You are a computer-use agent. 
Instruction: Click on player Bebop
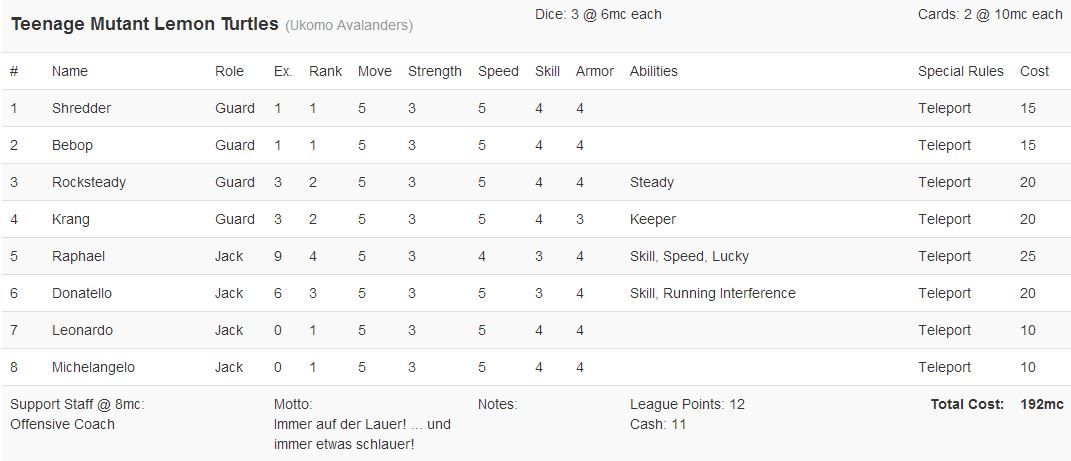[72, 145]
